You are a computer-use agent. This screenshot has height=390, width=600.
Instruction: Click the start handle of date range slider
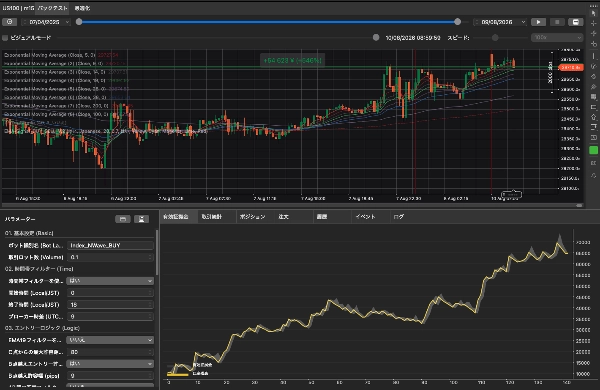(x=79, y=22)
